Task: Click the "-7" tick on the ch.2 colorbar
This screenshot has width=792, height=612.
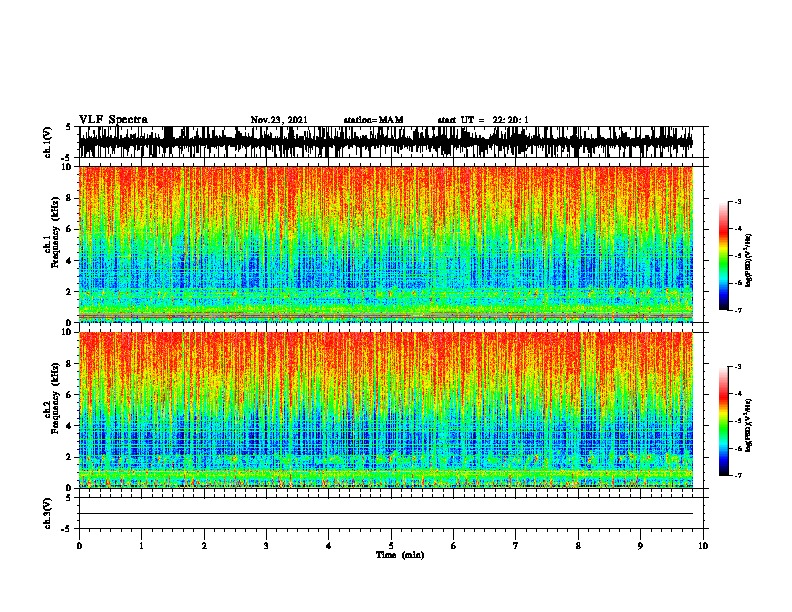Action: coord(737,476)
